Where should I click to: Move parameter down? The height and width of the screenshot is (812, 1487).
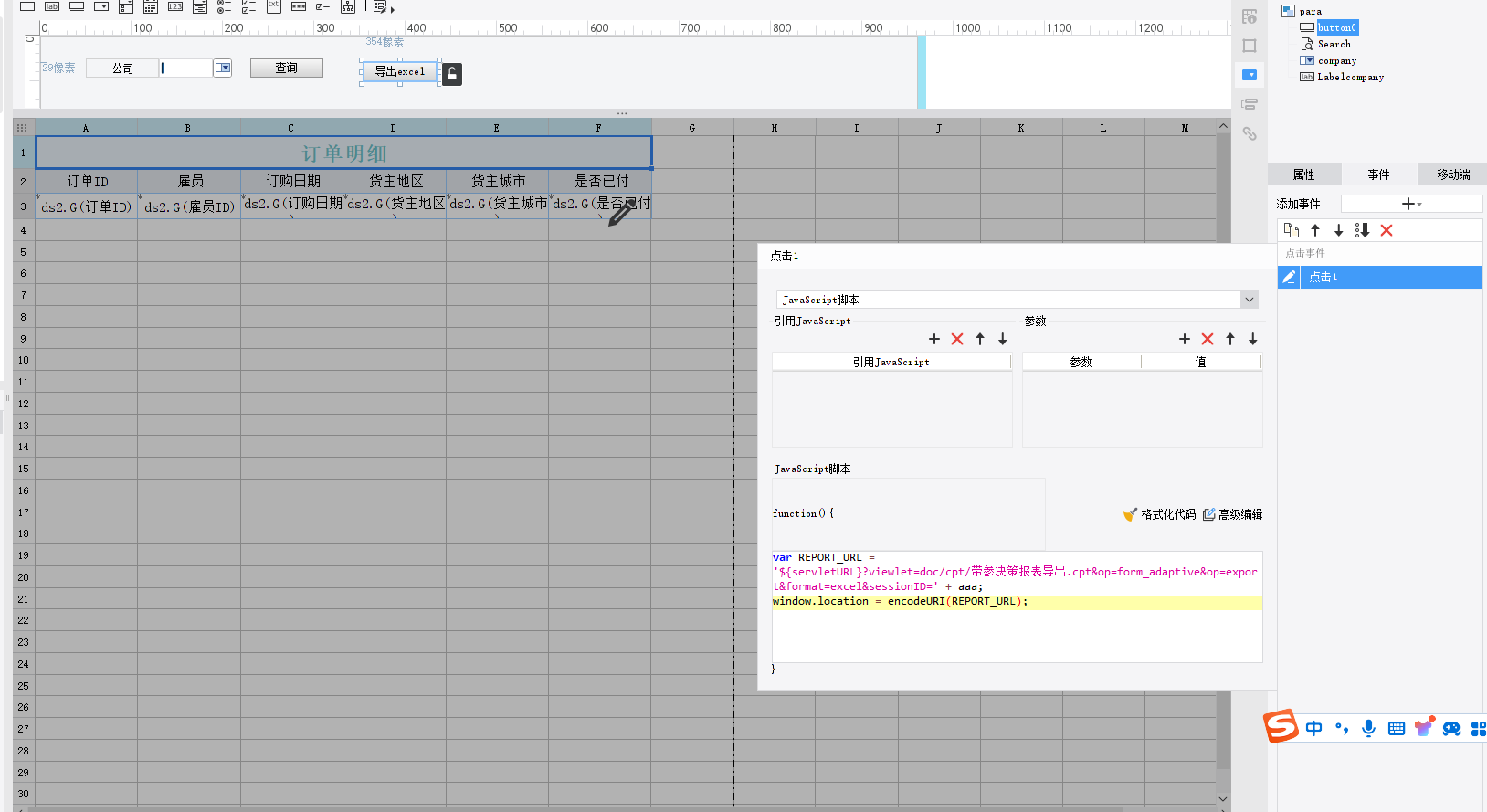pos(1253,339)
